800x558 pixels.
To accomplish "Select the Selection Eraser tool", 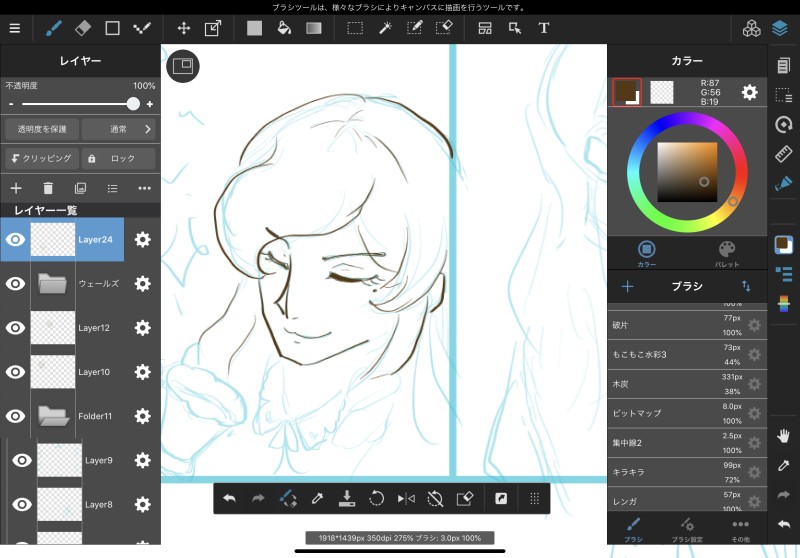I will coord(444,28).
